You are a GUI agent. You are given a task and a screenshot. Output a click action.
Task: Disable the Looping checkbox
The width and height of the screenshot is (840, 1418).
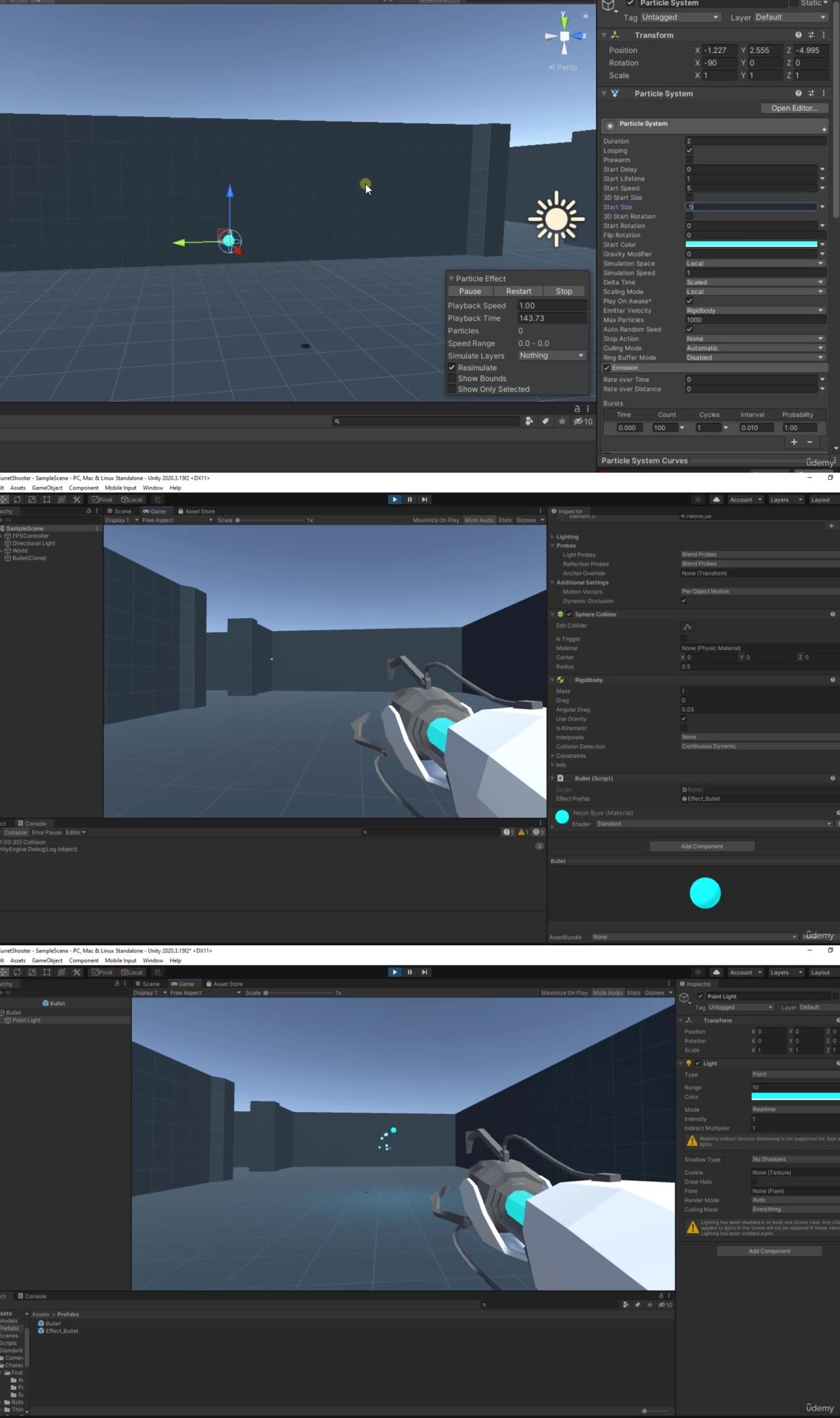coord(689,150)
